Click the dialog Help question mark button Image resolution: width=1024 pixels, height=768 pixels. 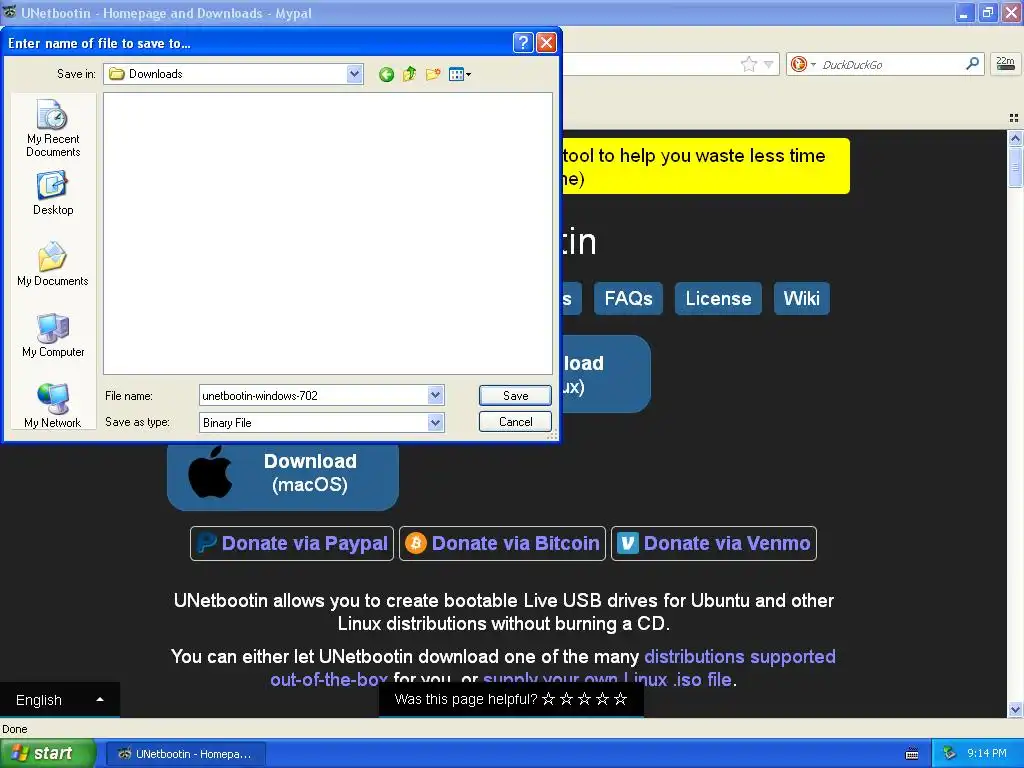click(x=522, y=43)
